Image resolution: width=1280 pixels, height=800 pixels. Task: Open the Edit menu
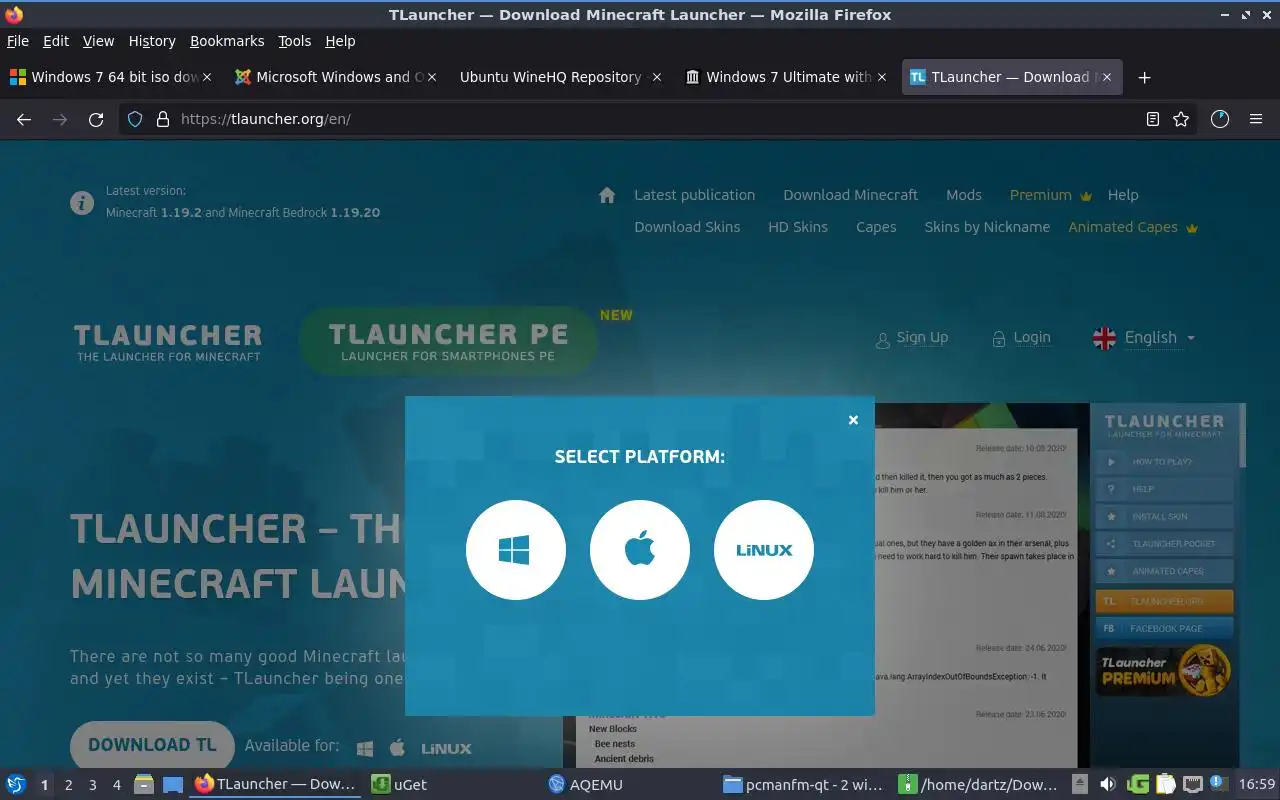pos(56,41)
